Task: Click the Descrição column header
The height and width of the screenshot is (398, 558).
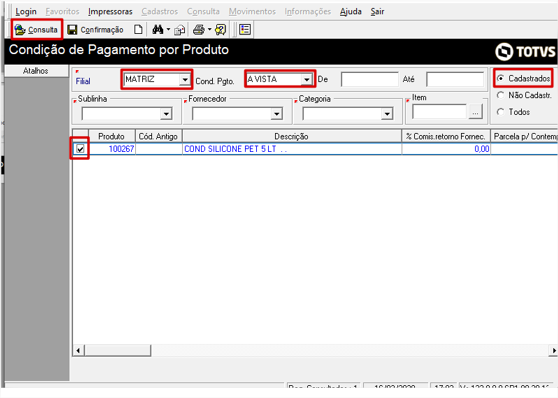Action: point(292,136)
